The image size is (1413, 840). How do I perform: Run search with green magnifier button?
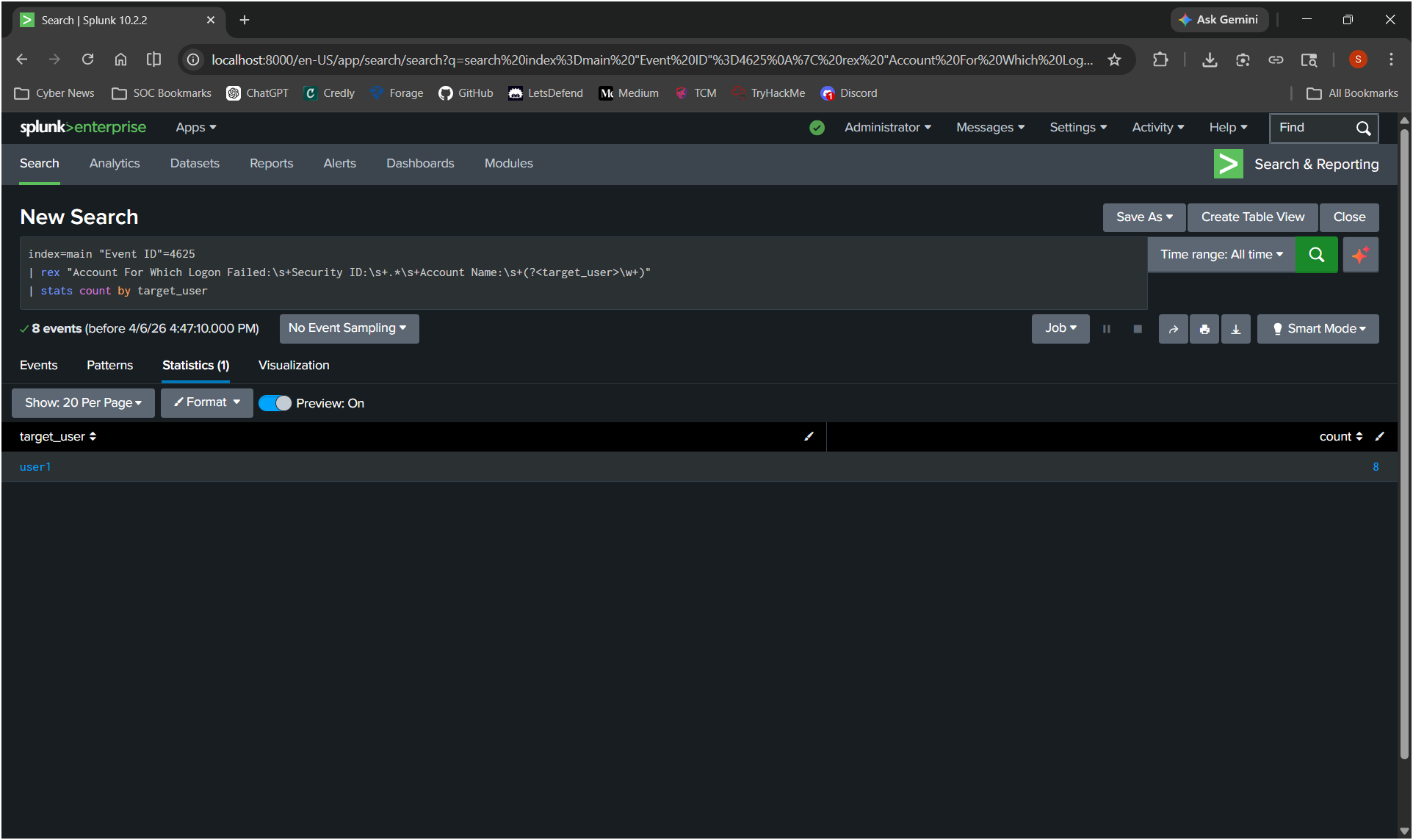tap(1316, 255)
